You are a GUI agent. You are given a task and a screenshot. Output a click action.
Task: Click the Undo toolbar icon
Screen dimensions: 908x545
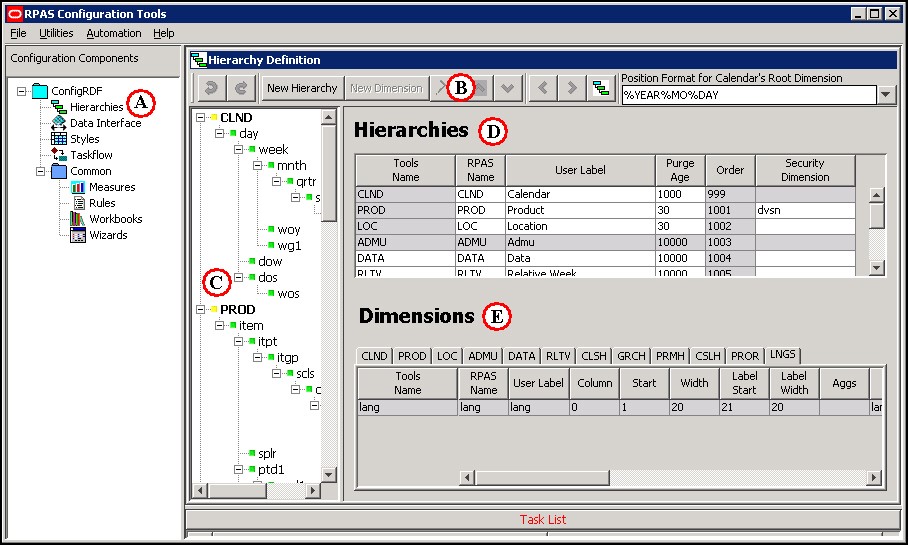[211, 88]
